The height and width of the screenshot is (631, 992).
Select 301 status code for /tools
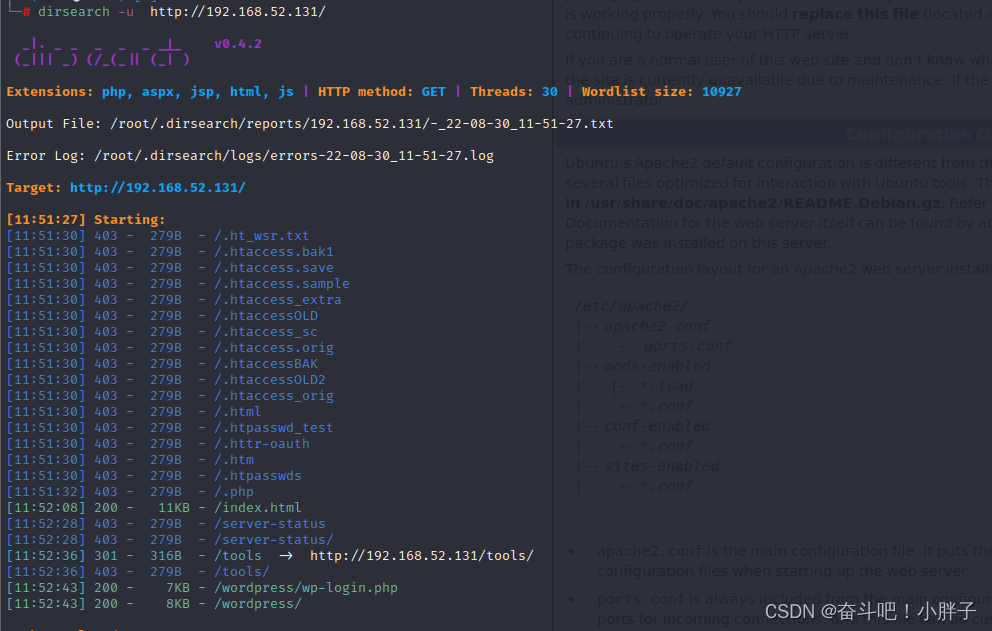[106, 556]
